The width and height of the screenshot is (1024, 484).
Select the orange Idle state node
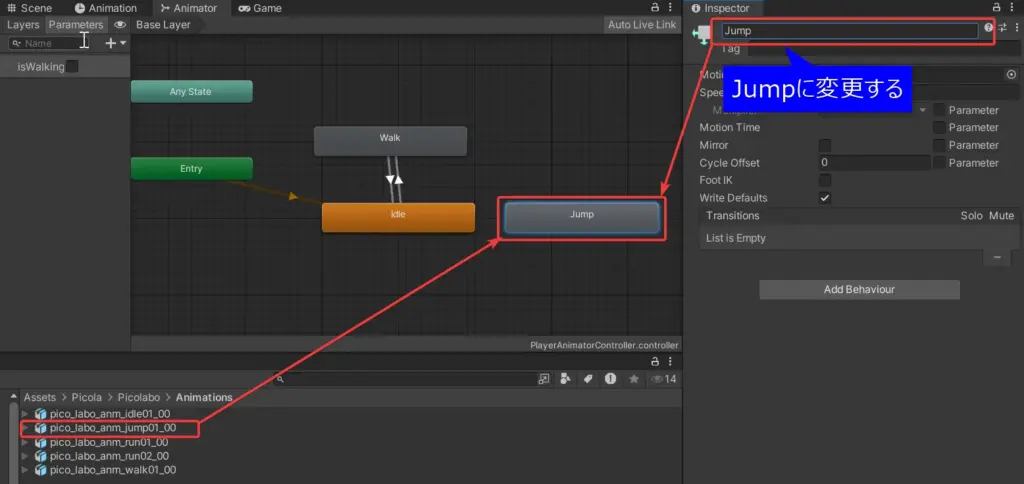(398, 217)
